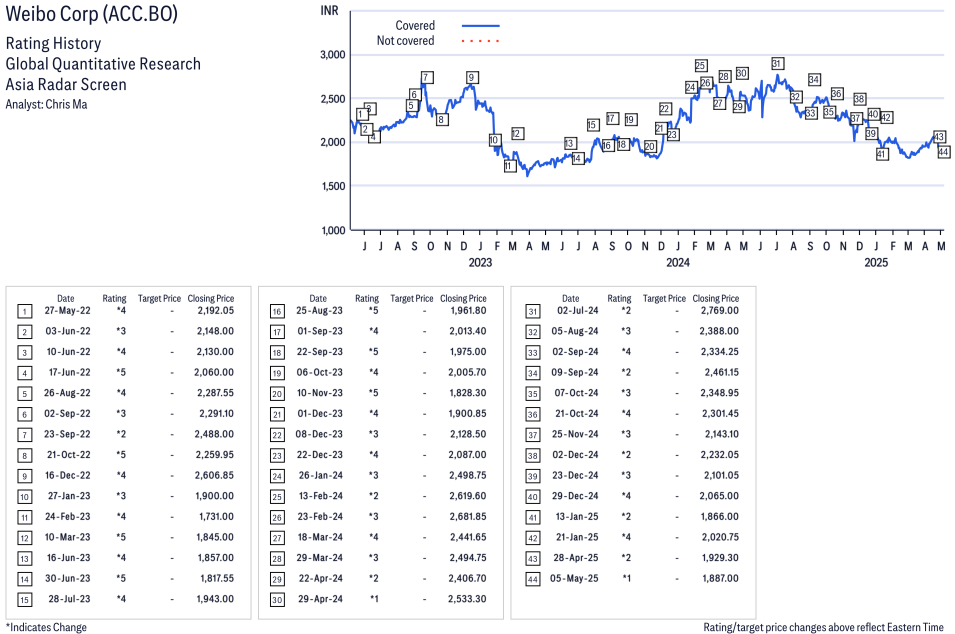
Task: Select the 05-May-25 date cell
Action: [574, 579]
